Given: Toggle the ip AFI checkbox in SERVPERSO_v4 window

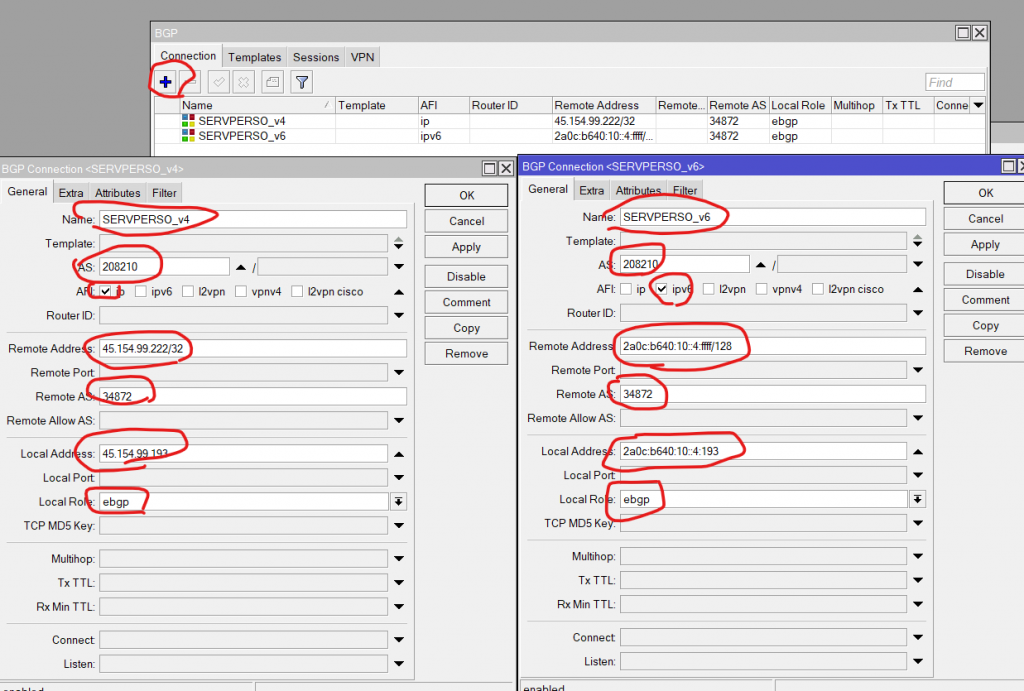Looking at the screenshot, I should pos(106,291).
